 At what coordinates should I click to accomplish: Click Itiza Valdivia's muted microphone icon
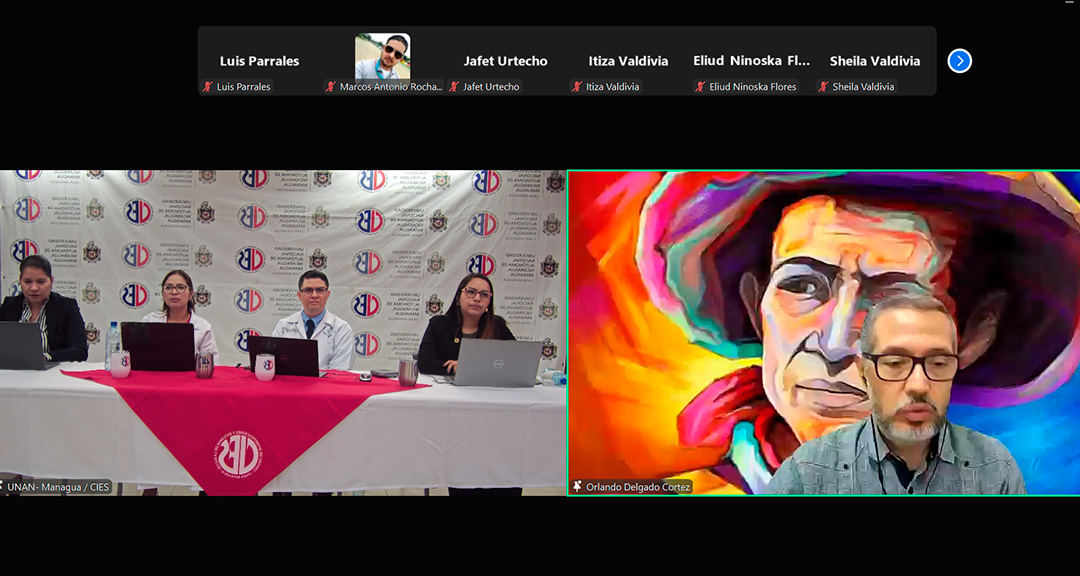click(x=577, y=87)
